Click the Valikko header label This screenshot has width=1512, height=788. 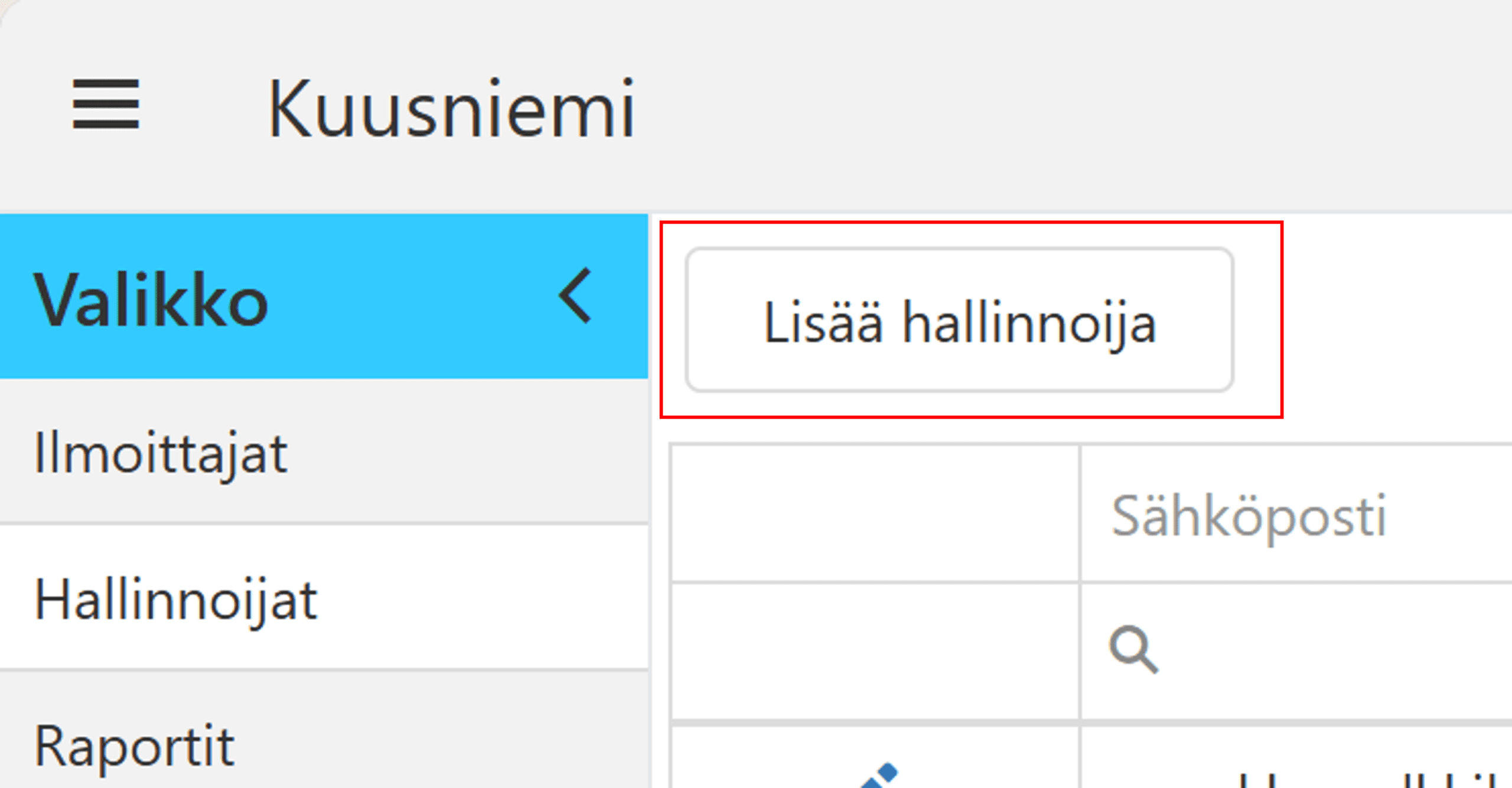tap(151, 300)
